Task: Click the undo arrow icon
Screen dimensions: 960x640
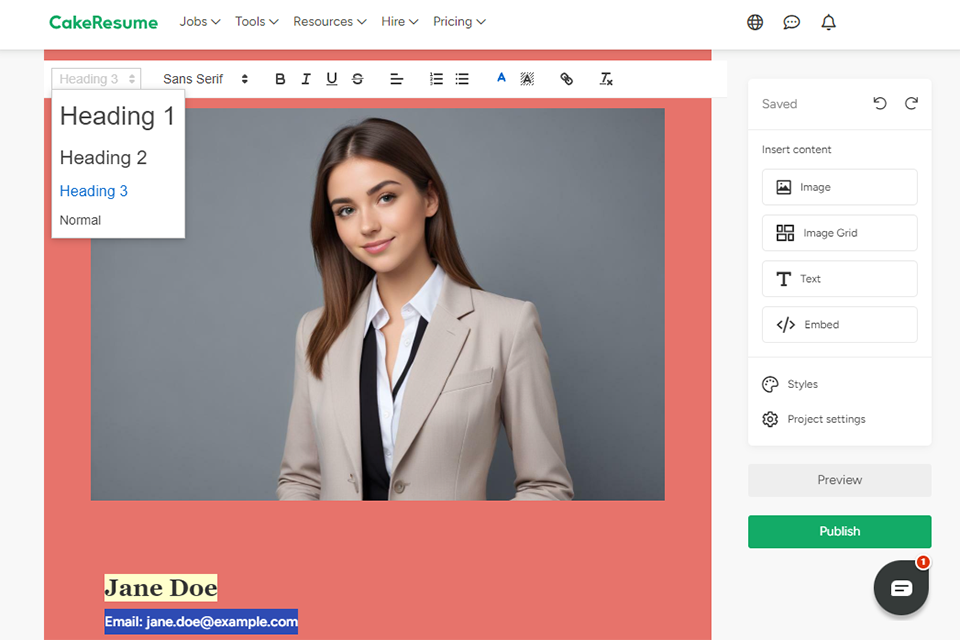Action: [x=880, y=104]
